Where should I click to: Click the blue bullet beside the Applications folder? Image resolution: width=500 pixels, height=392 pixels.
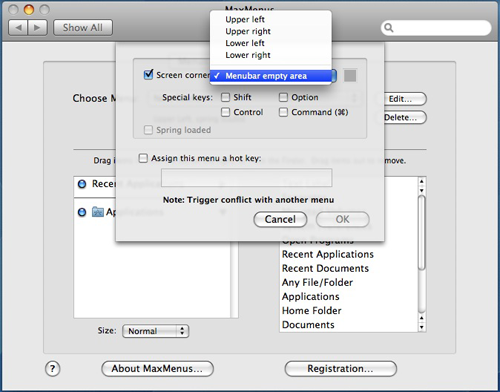[x=82, y=212]
